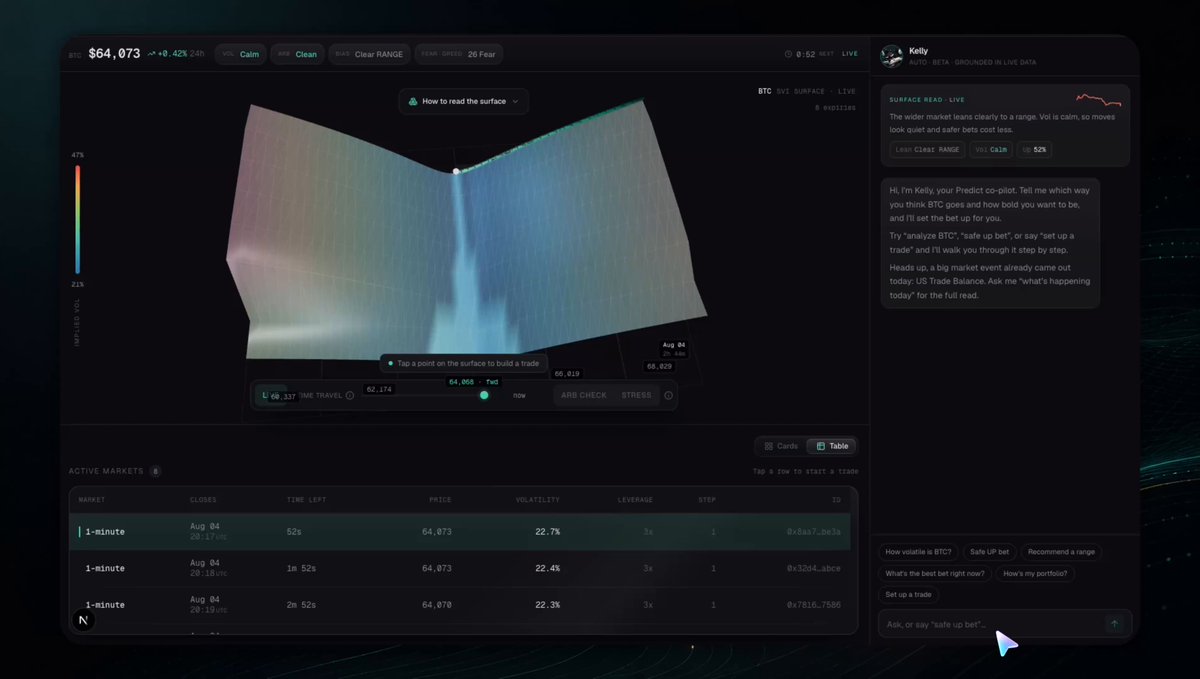Click the white point on the vol surface
Viewport: 1200px width, 679px height.
click(x=456, y=171)
